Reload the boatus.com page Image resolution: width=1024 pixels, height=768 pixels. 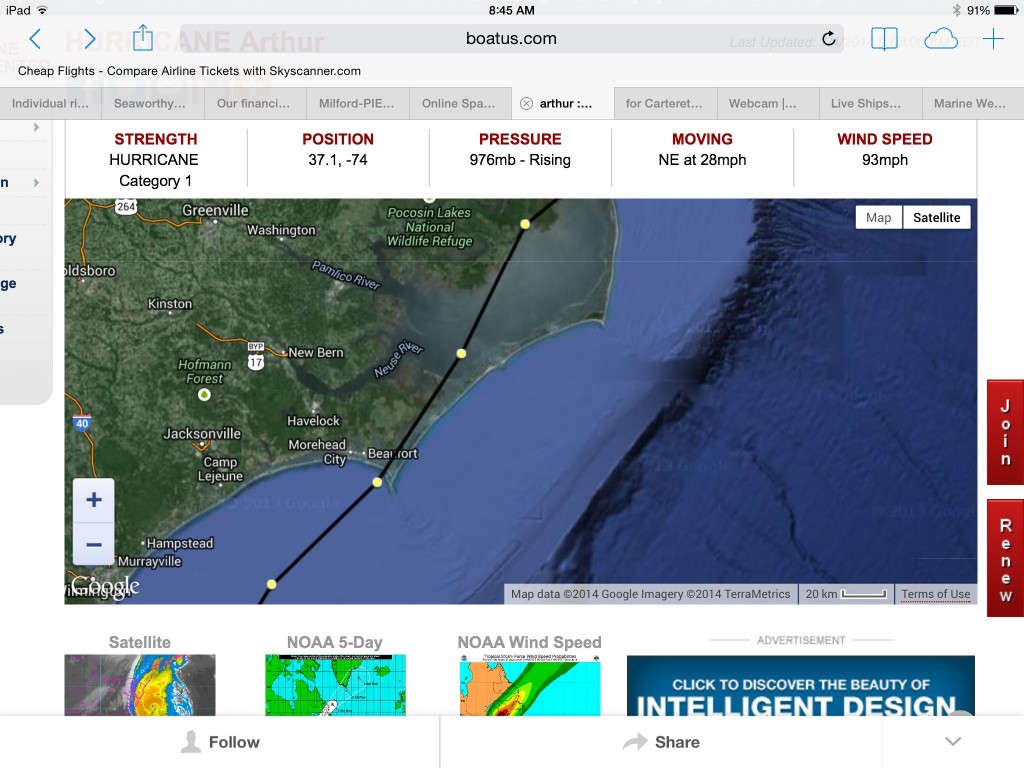(x=828, y=39)
